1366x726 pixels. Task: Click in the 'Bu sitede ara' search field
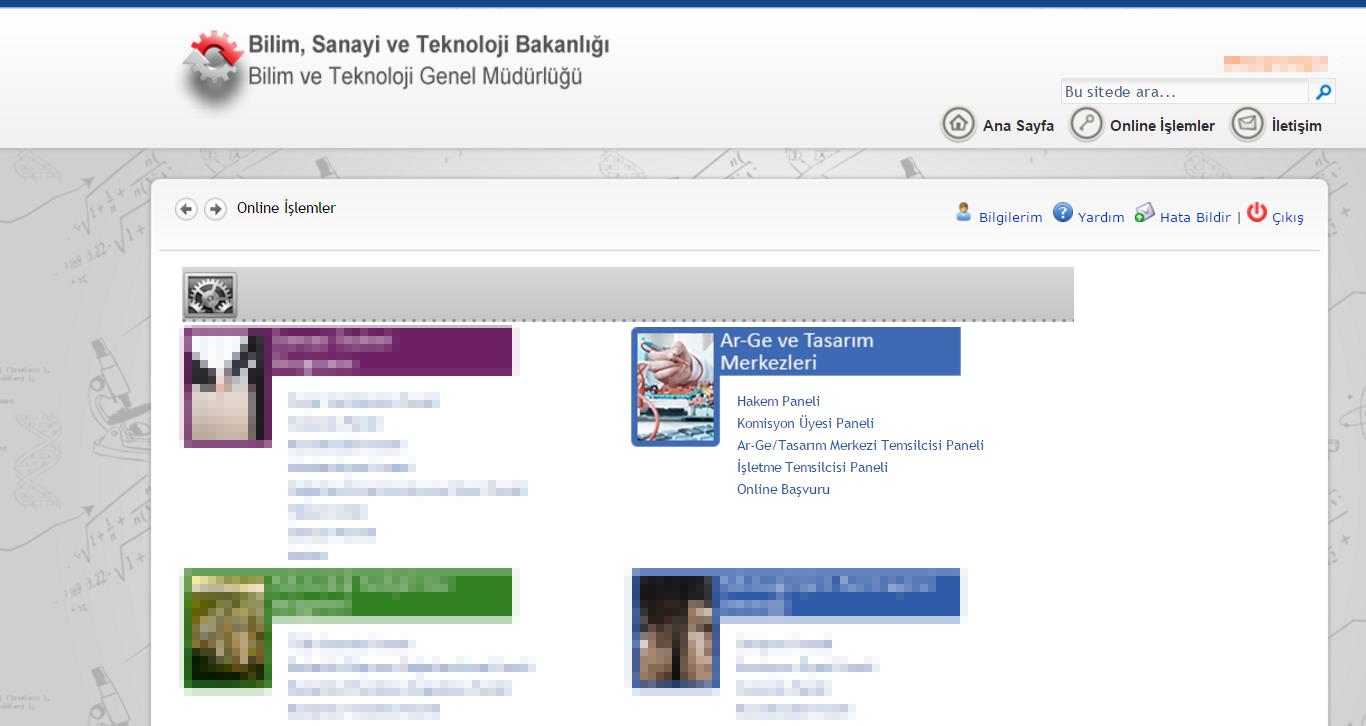tap(1184, 92)
